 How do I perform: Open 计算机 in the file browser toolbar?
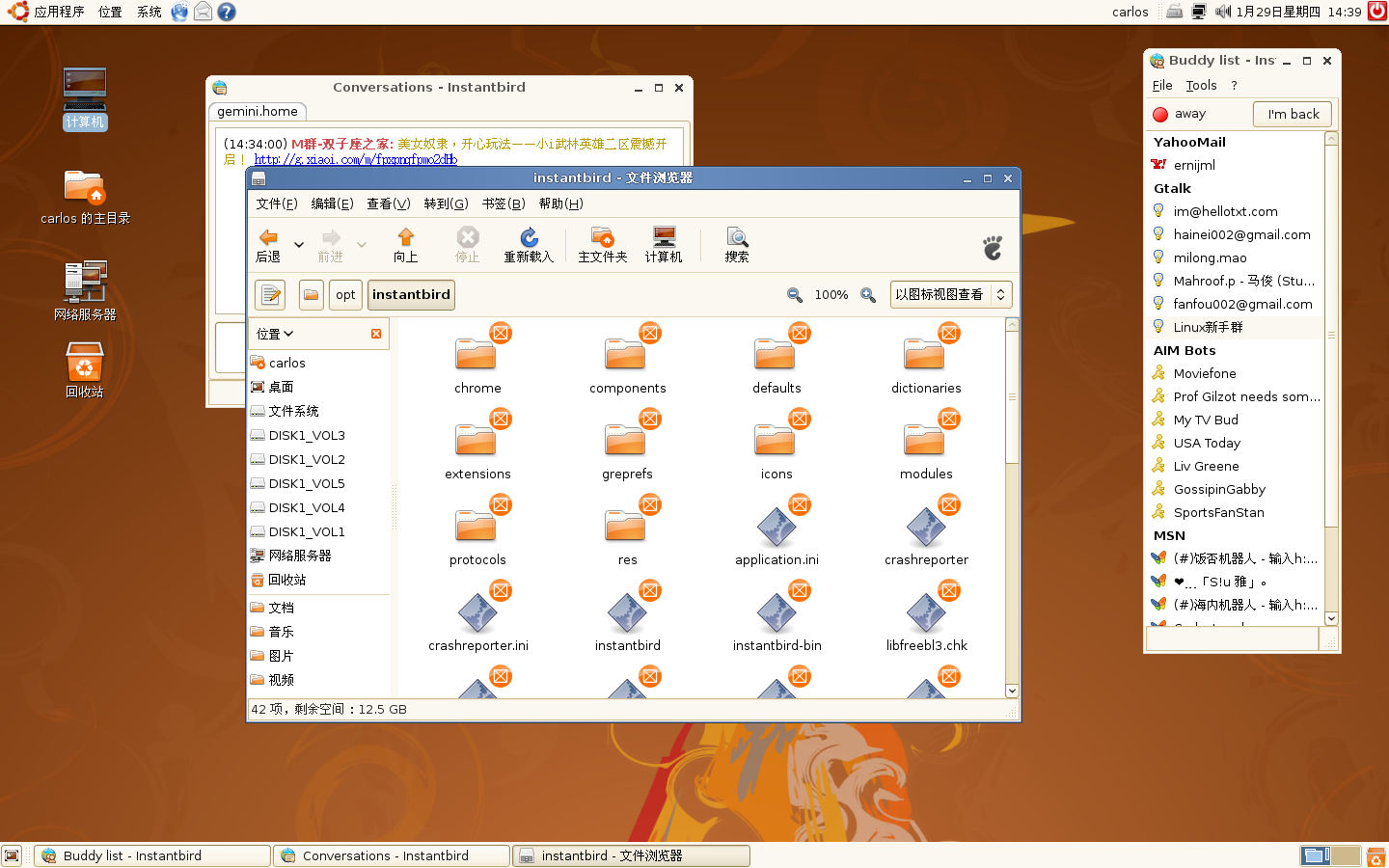(x=664, y=245)
